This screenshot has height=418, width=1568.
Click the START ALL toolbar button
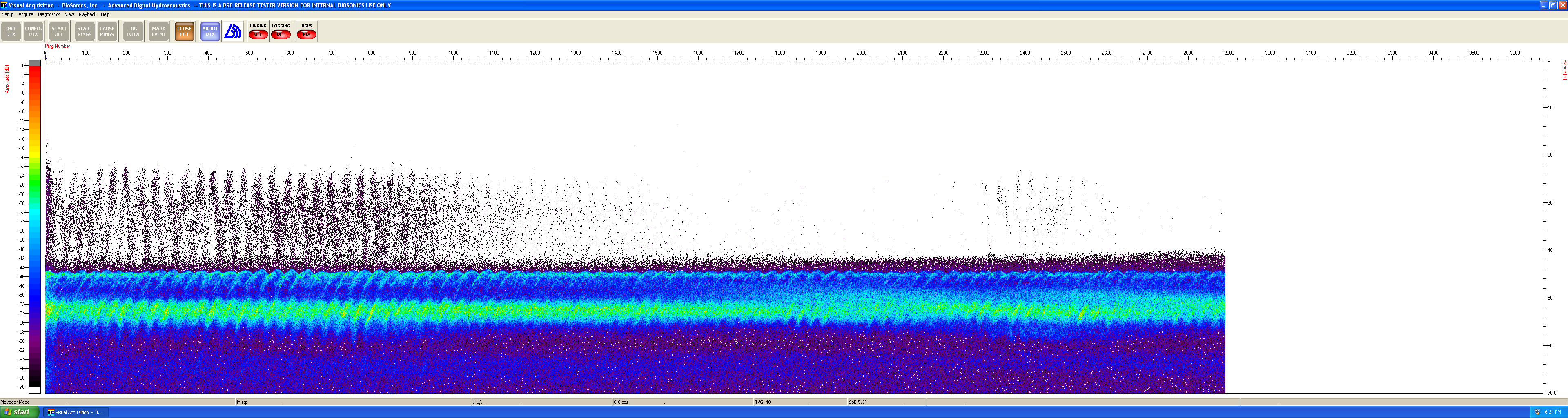59,32
